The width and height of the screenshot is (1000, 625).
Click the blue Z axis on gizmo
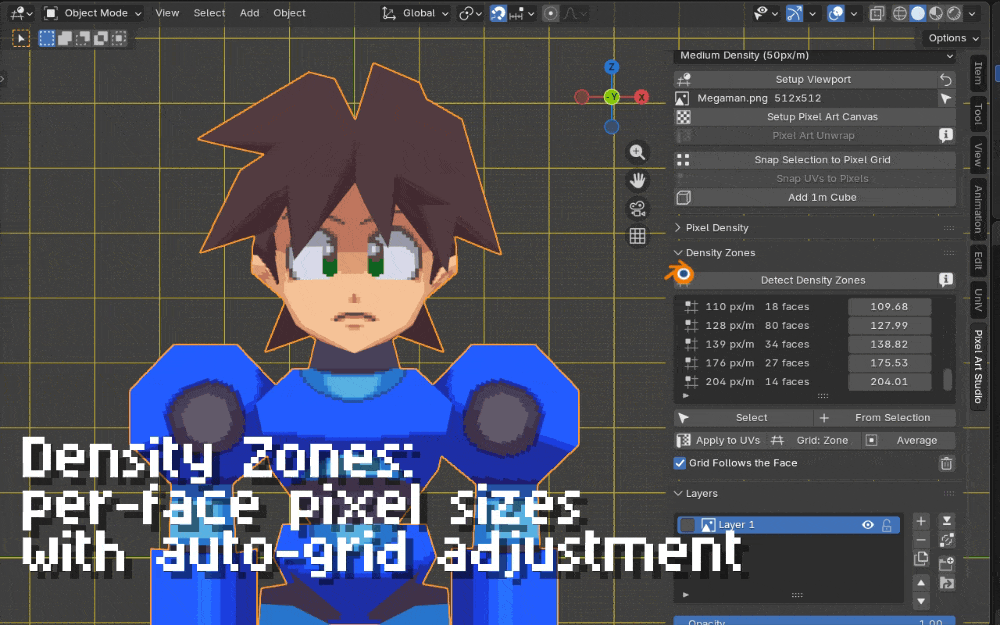coord(612,67)
